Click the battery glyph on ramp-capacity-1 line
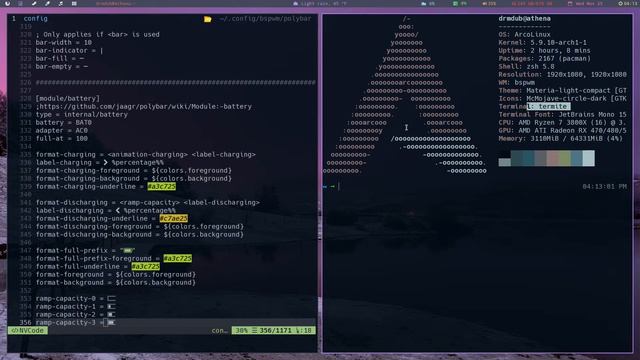The image size is (640, 360). tap(111, 307)
